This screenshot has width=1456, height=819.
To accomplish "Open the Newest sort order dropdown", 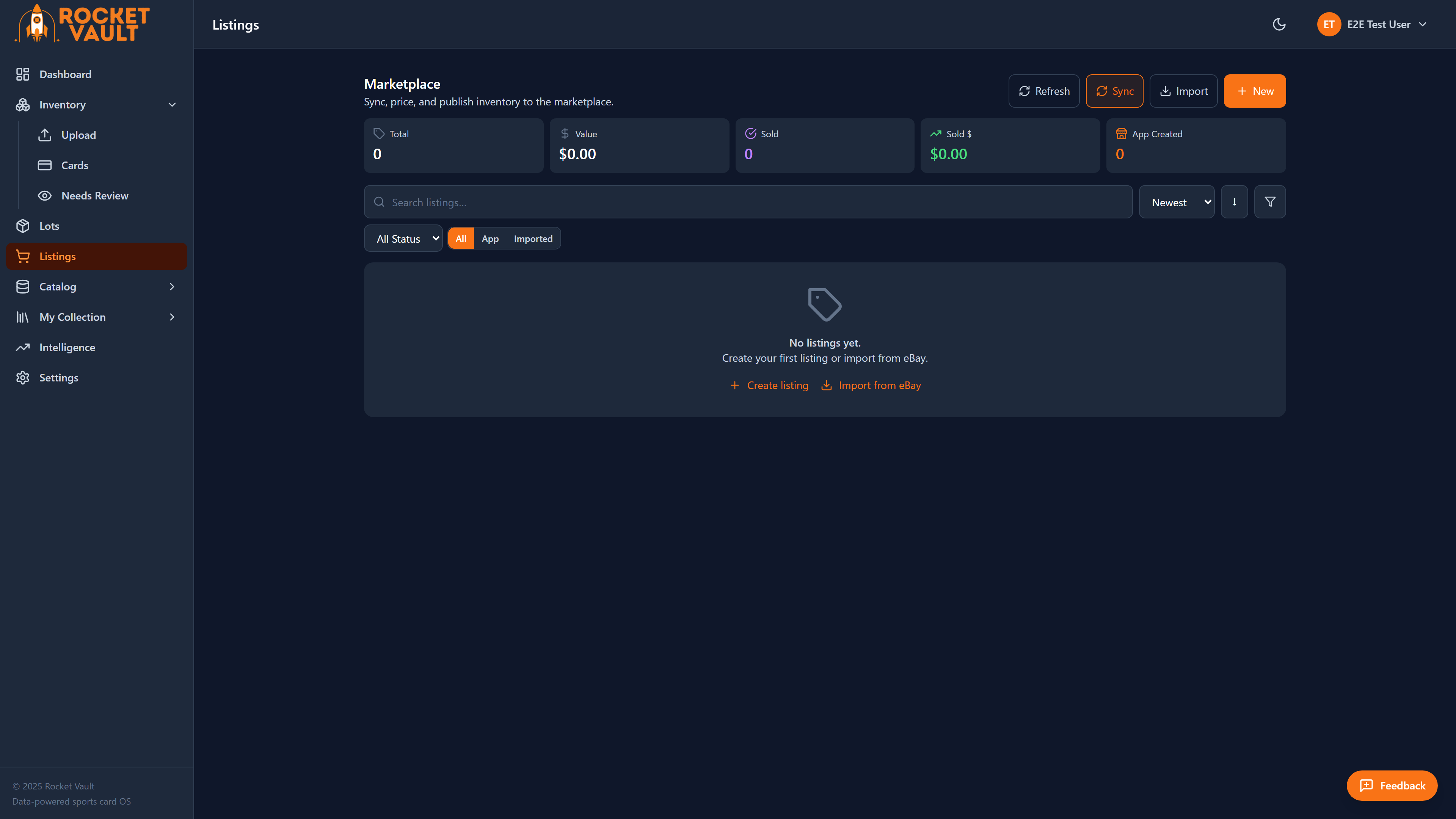I will [x=1177, y=201].
